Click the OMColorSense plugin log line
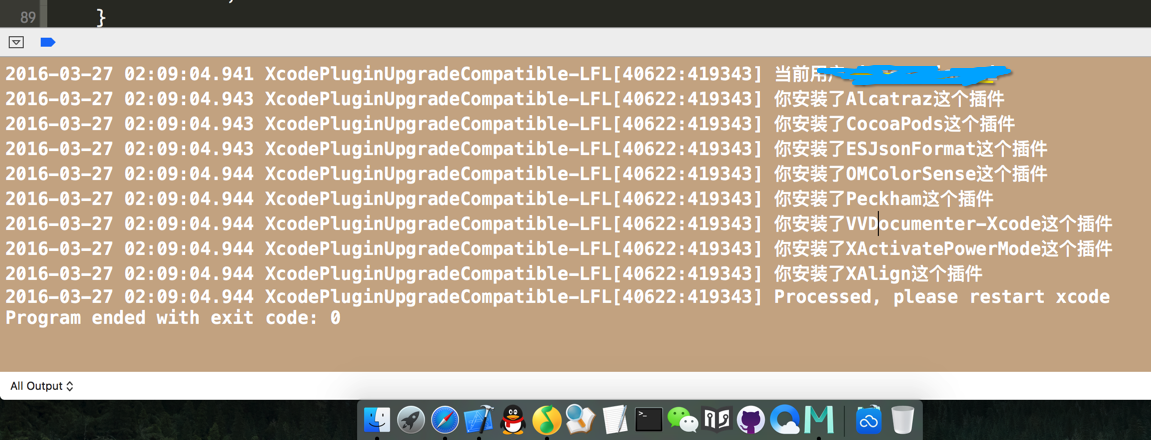 click(x=526, y=173)
